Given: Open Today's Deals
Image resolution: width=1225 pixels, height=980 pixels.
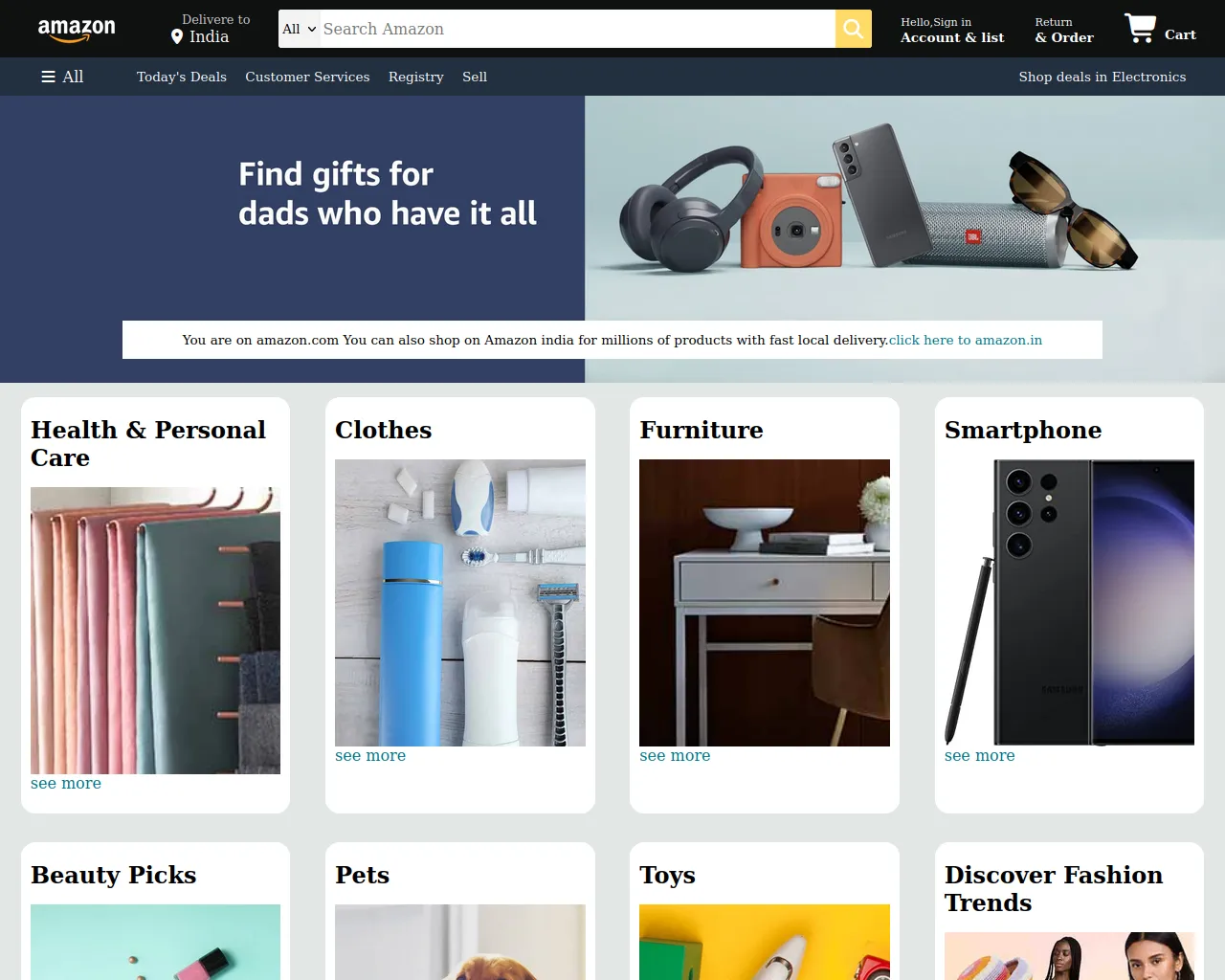Looking at the screenshot, I should click(182, 77).
